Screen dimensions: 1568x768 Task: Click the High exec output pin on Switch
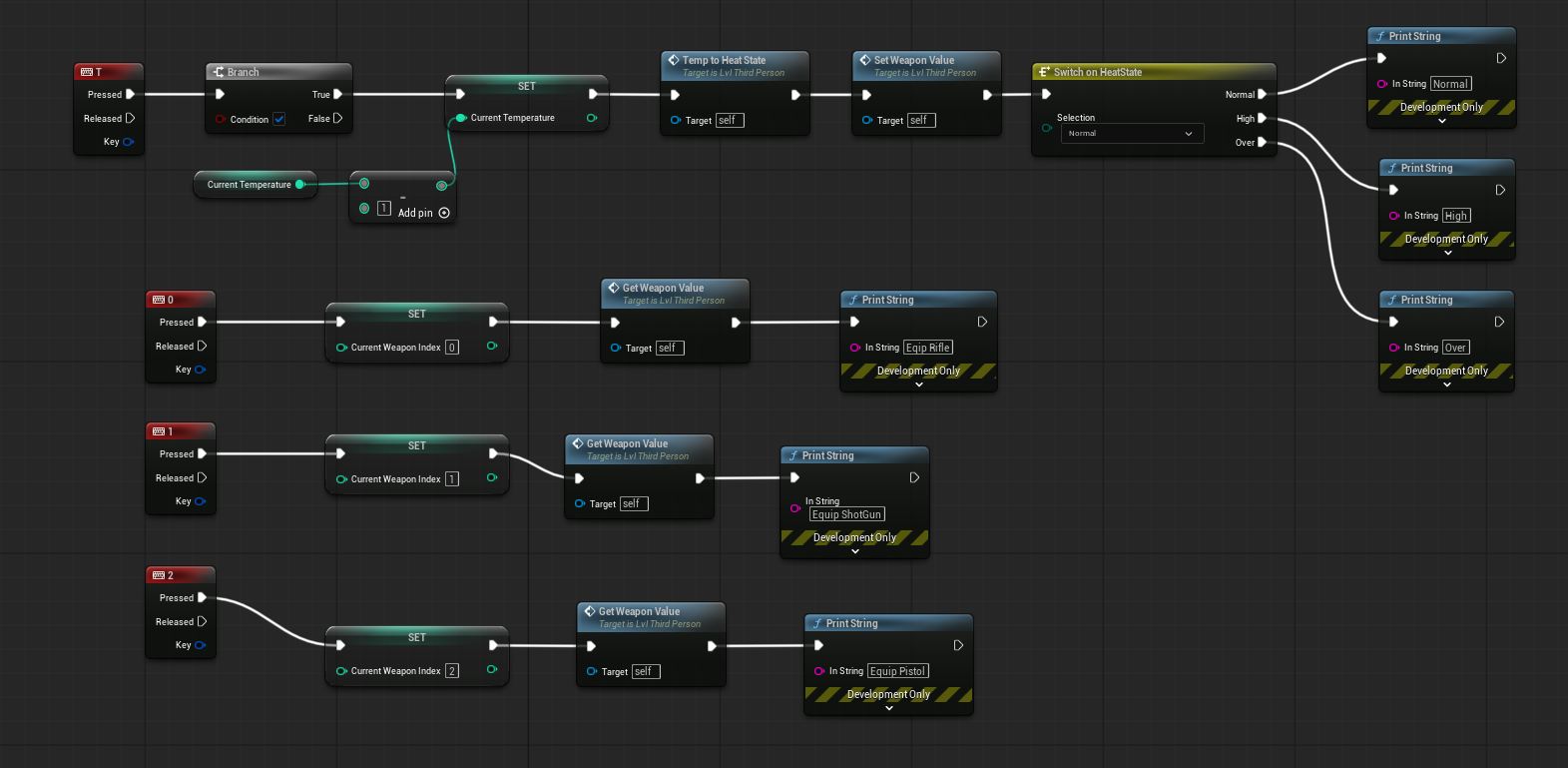(1262, 118)
